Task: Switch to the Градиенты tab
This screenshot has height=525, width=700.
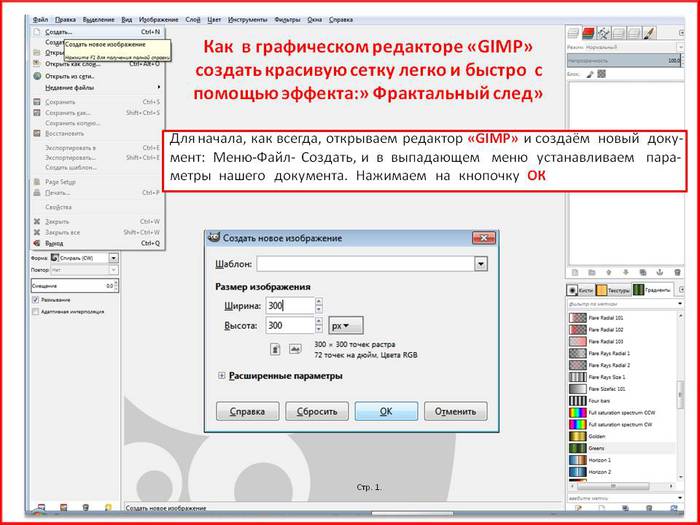Action: click(652, 290)
